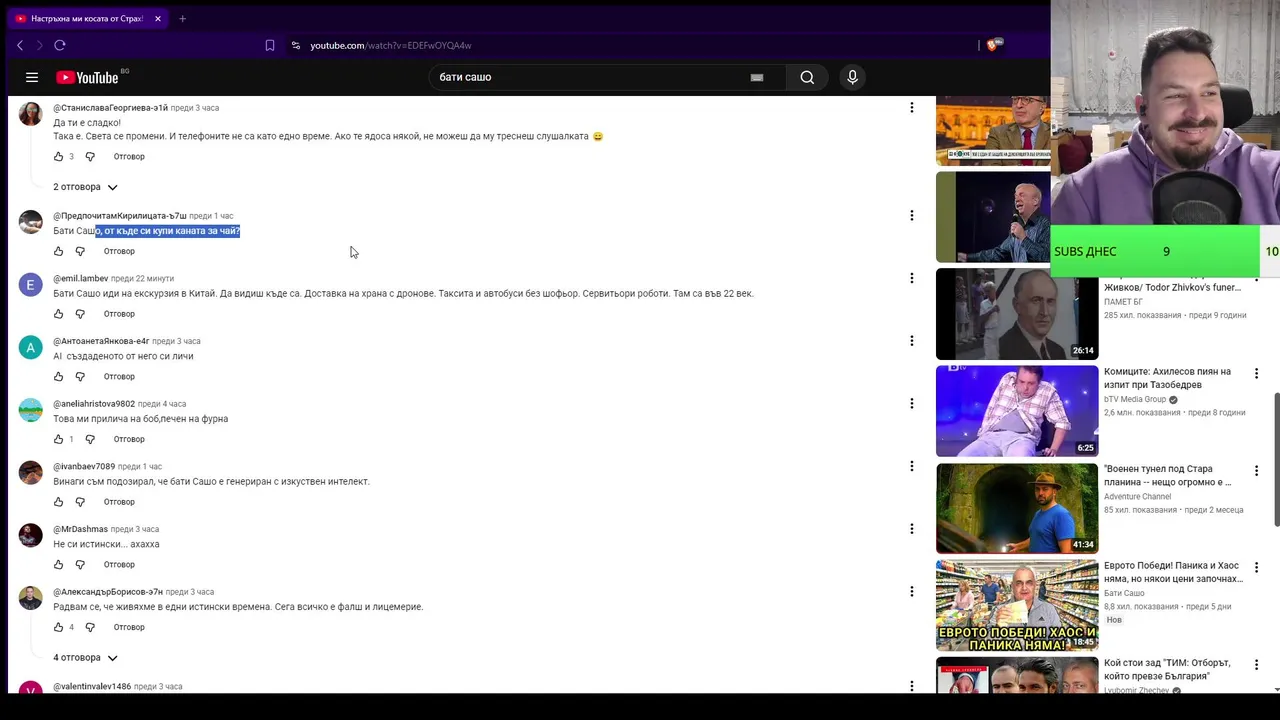Click the browser address bar URL
The height and width of the screenshot is (720, 1280).
pyautogui.click(x=390, y=45)
